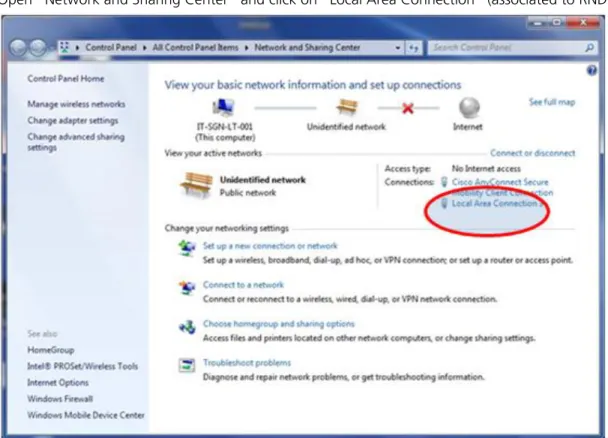Open Internet Options under See also
The image size is (608, 438).
(x=58, y=383)
